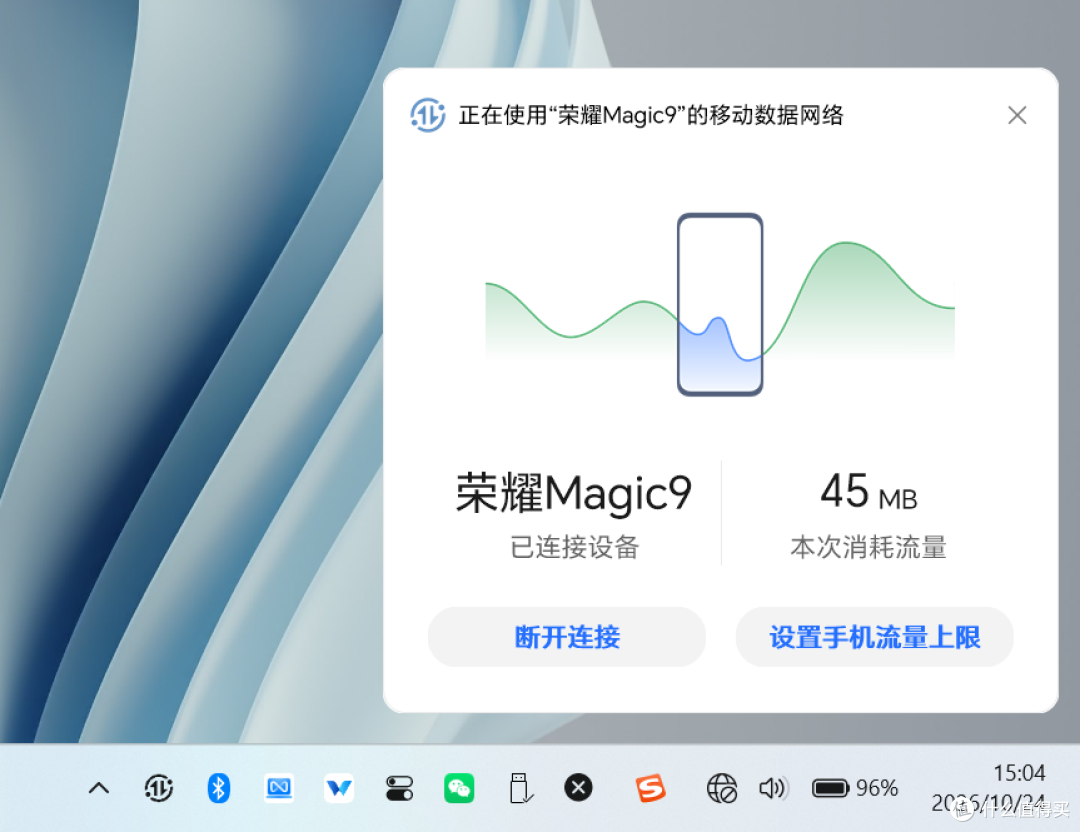Close the mobile data network popup
This screenshot has width=1080, height=832.
coord(1017,115)
